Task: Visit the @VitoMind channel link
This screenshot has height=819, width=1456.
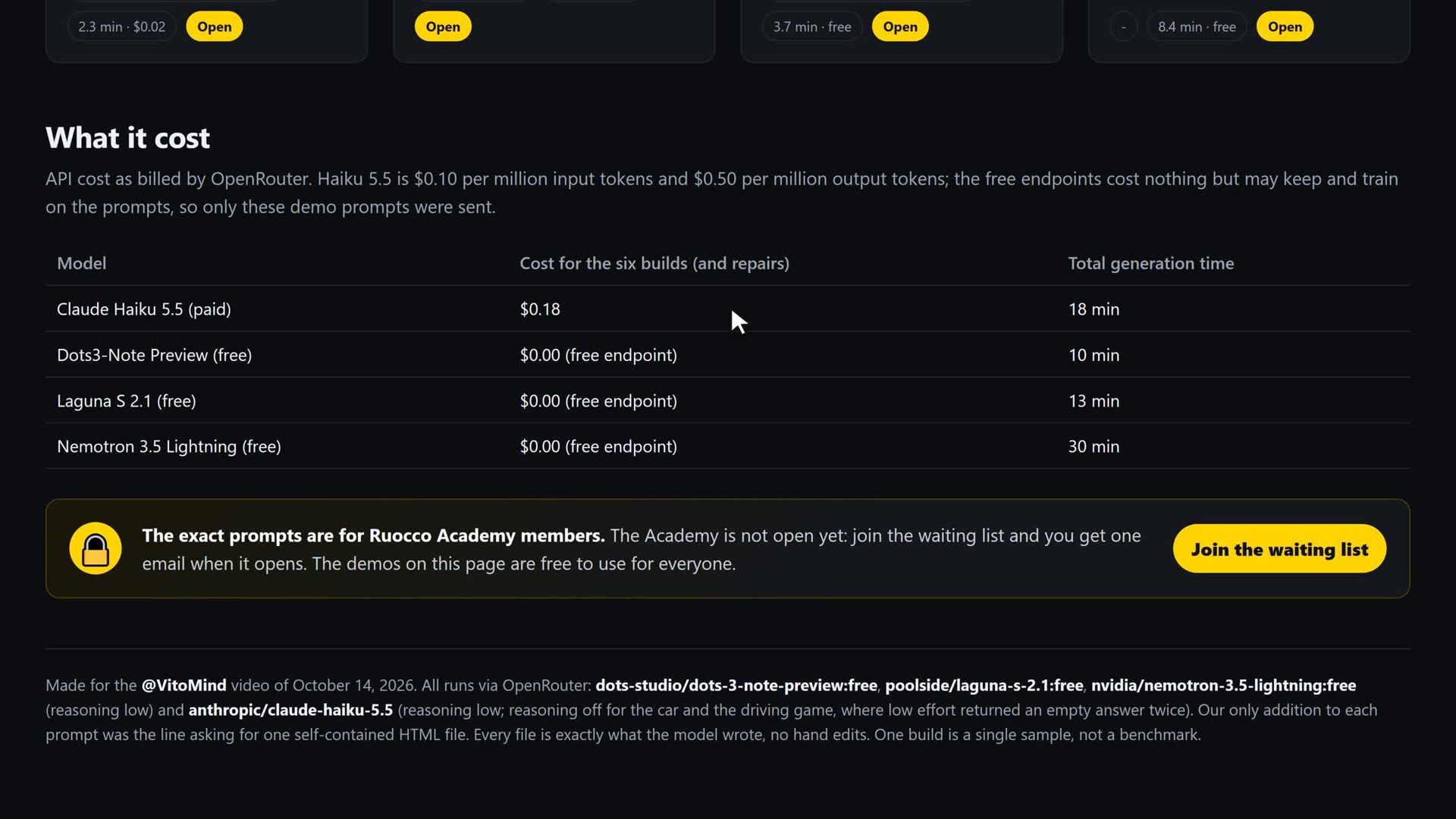Action: coord(184,685)
